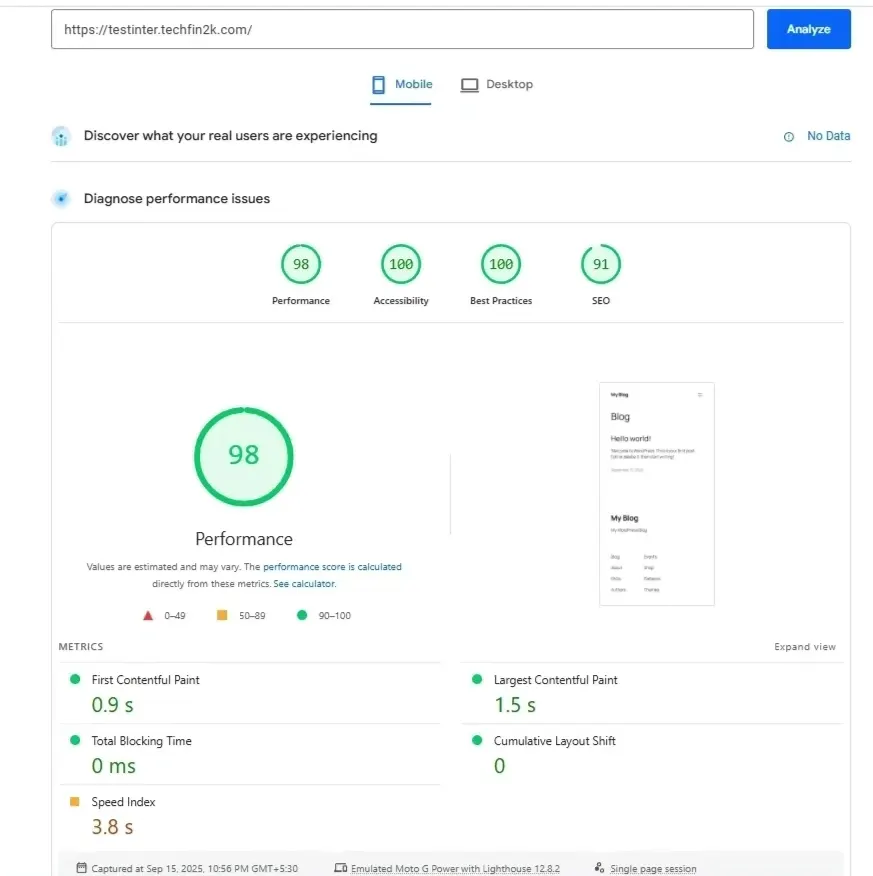Viewport: 873px width, 876px height.
Task: Click the Speed Index orange square indicator
Action: click(x=74, y=802)
